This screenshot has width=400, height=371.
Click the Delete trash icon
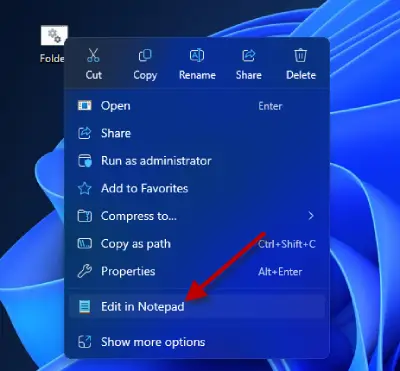pyautogui.click(x=300, y=55)
